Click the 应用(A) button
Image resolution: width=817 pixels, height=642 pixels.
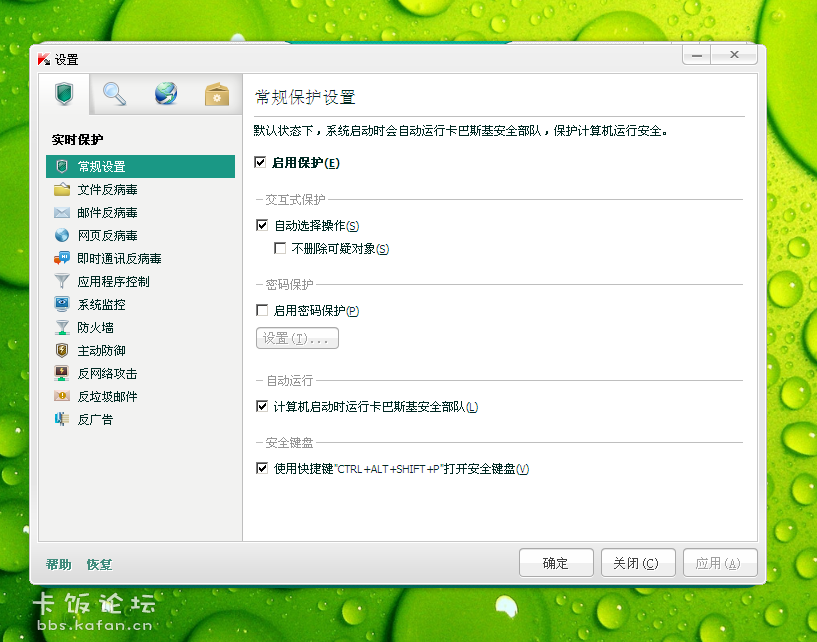(720, 563)
